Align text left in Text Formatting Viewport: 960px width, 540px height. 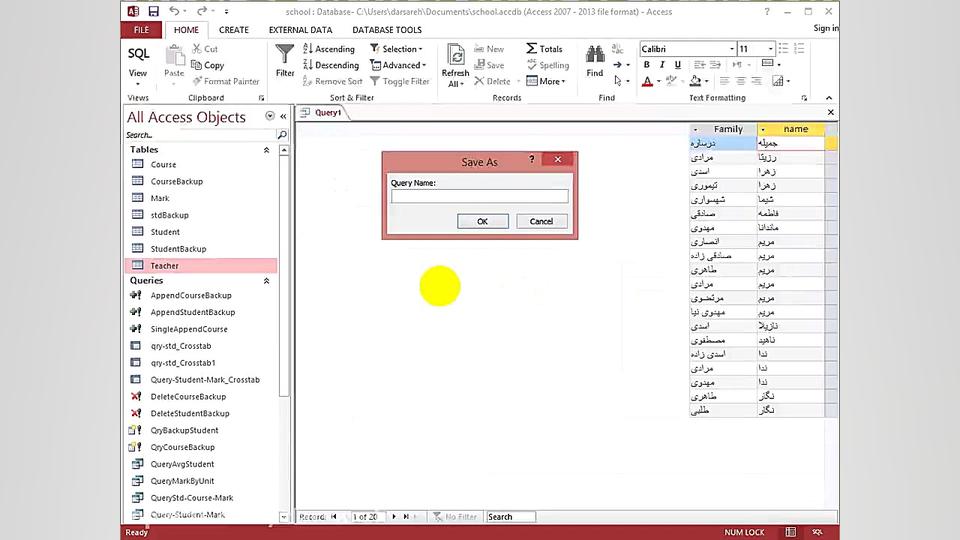(724, 81)
